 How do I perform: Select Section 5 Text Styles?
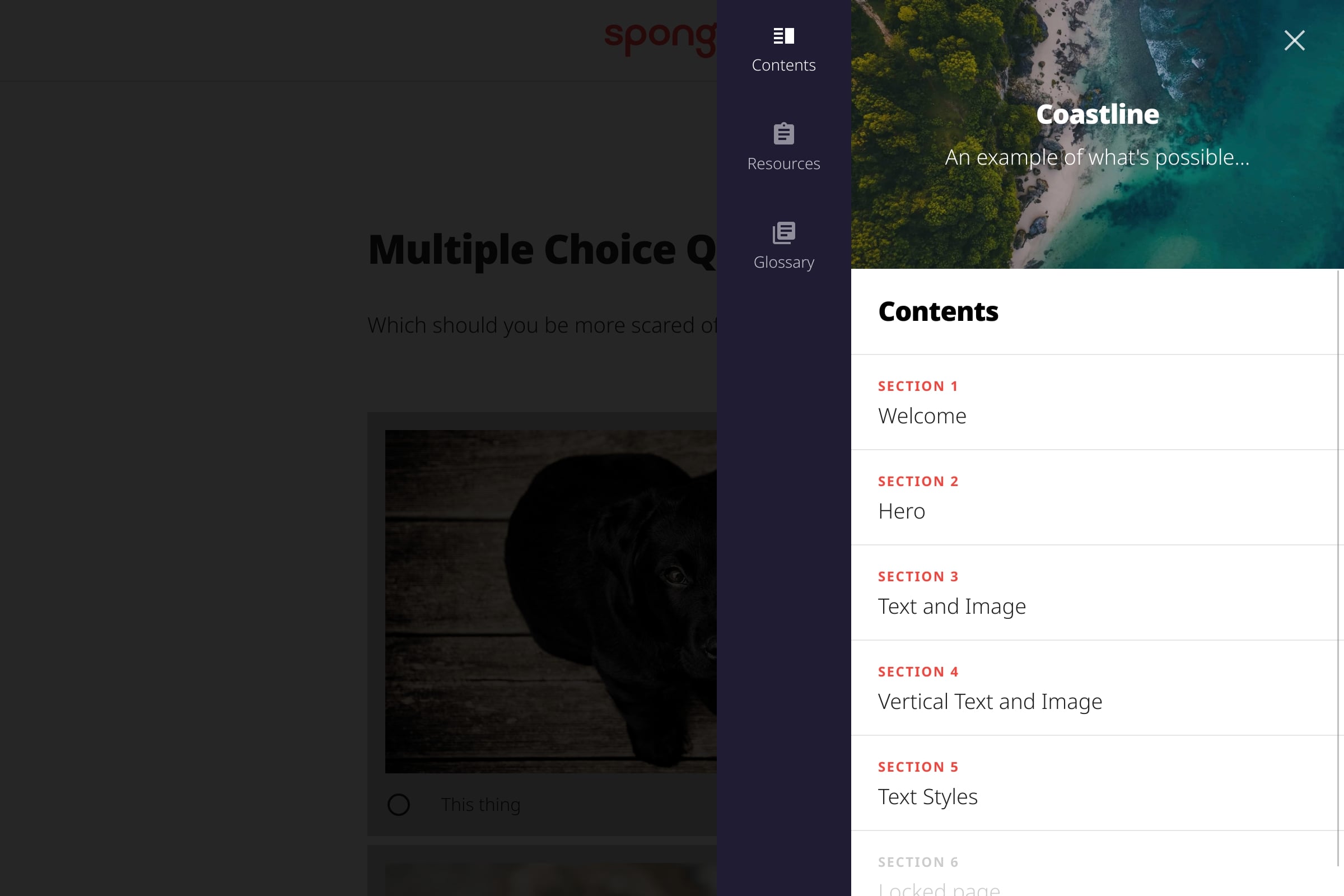(x=1097, y=782)
